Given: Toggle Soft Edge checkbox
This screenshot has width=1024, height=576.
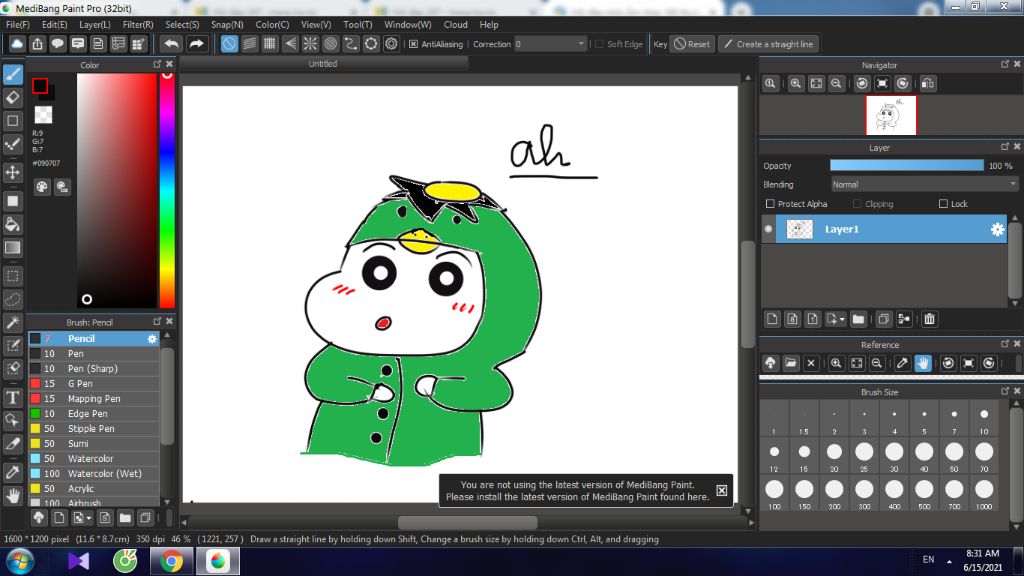Looking at the screenshot, I should (599, 44).
